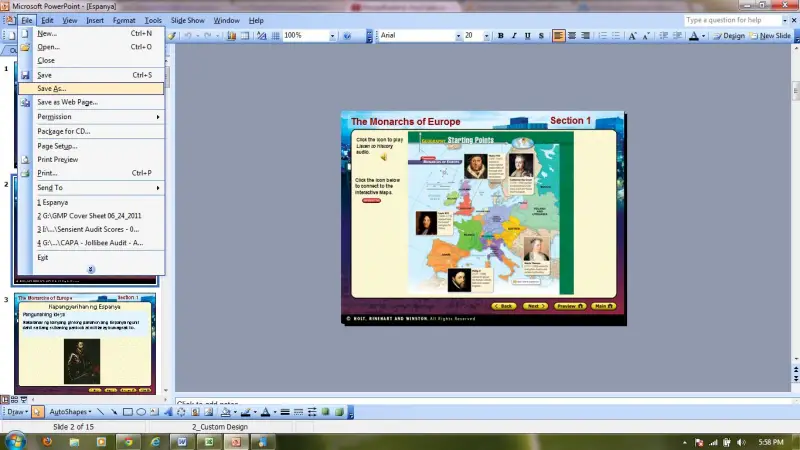Click the audio speaker icon on slide
Image resolution: width=800 pixels, height=450 pixels.
(383, 156)
